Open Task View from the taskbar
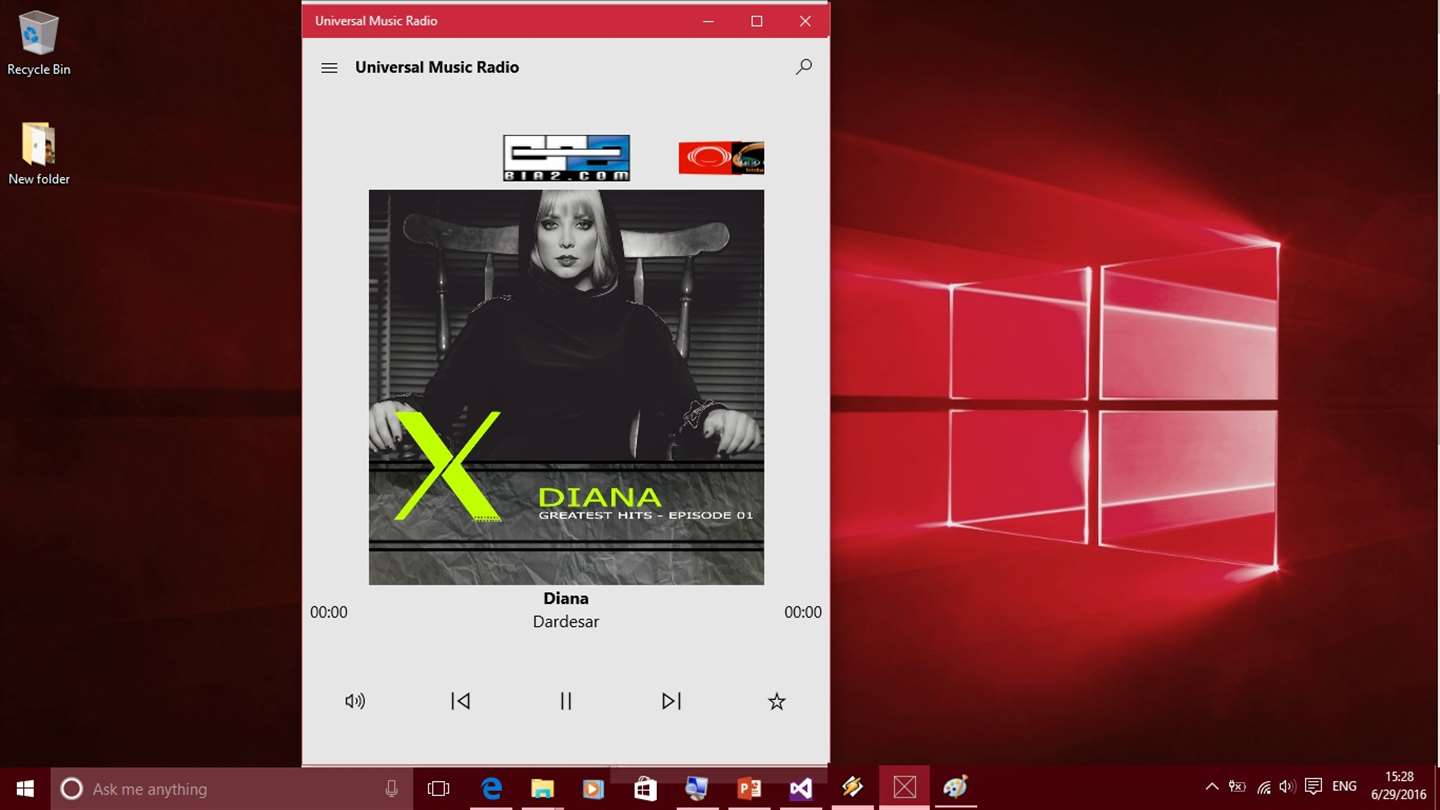 tap(438, 789)
